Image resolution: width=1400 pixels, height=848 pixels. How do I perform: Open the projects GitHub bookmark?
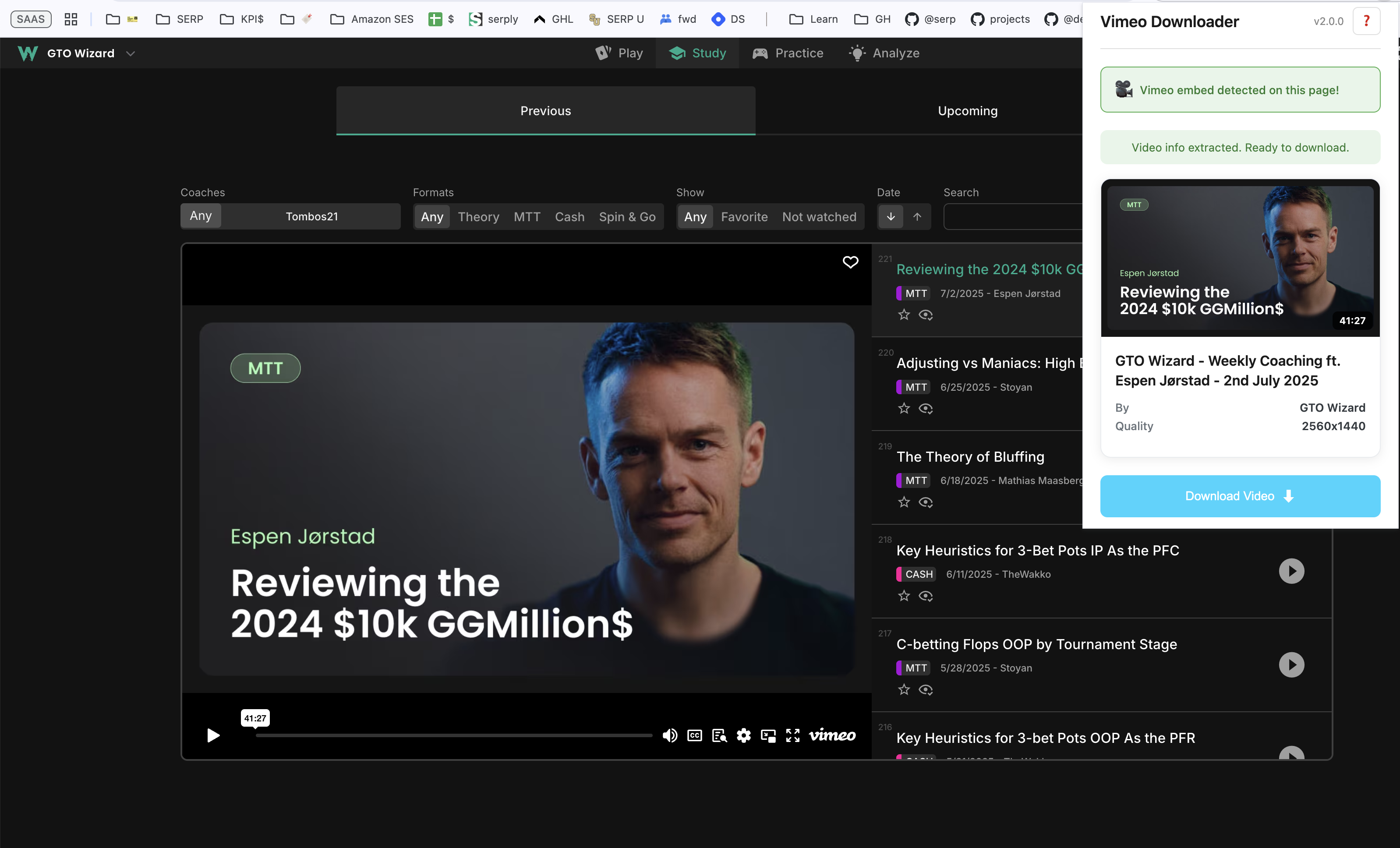pos(1000,19)
